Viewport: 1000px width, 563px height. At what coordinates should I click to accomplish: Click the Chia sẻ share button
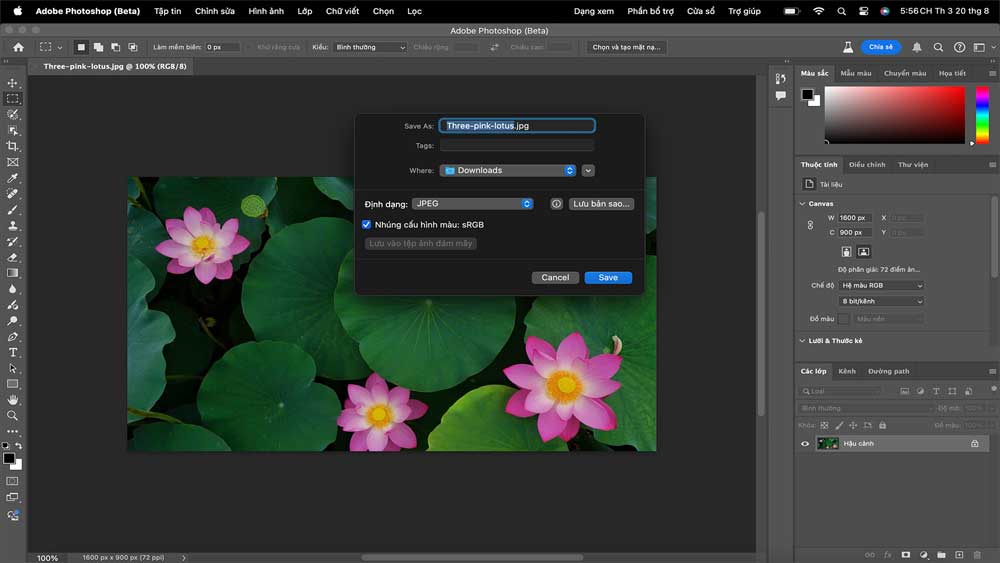point(881,47)
